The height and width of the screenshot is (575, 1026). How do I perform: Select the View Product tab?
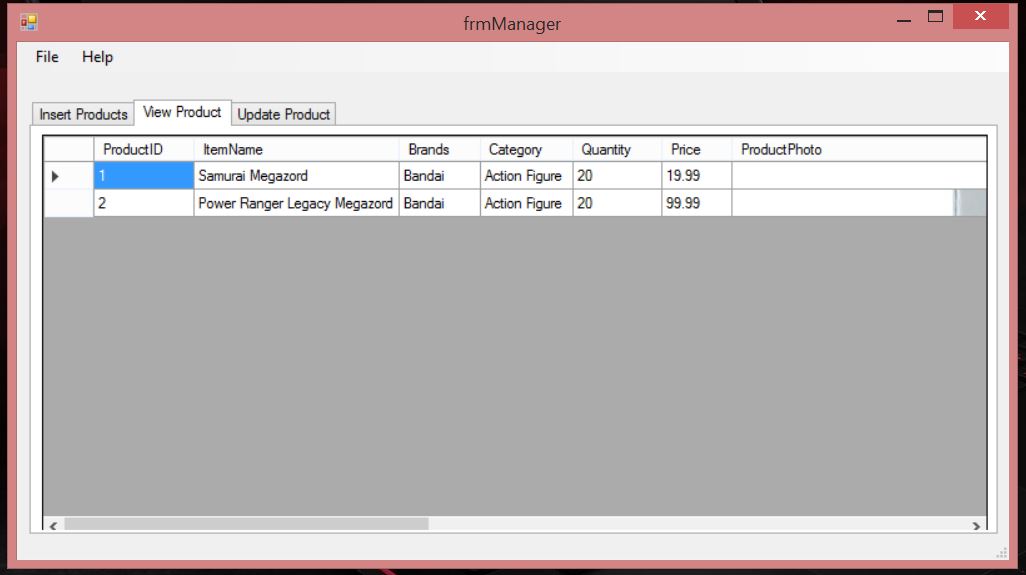(182, 112)
